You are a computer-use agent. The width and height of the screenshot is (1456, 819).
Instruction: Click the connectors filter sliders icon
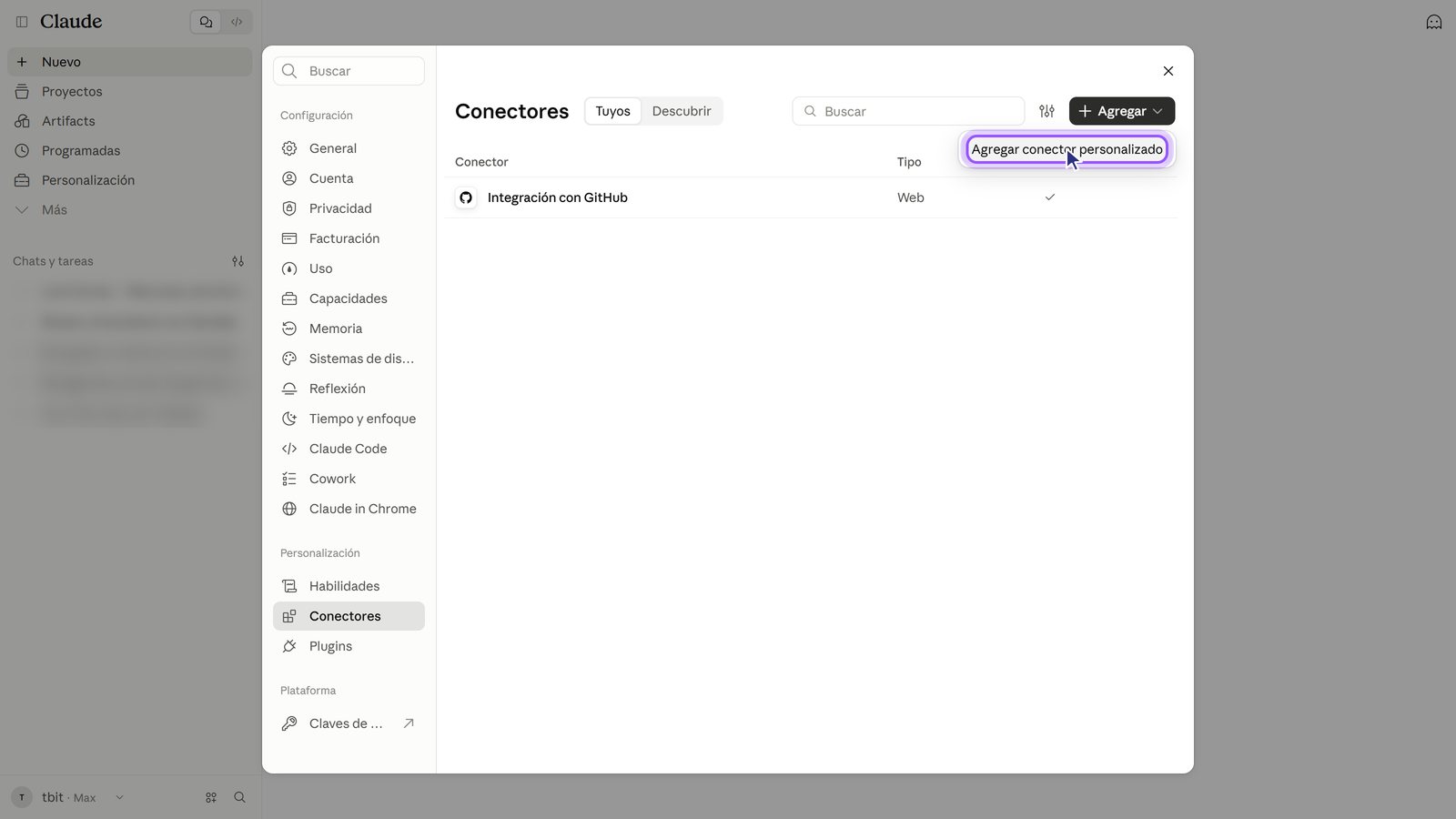(x=1046, y=111)
